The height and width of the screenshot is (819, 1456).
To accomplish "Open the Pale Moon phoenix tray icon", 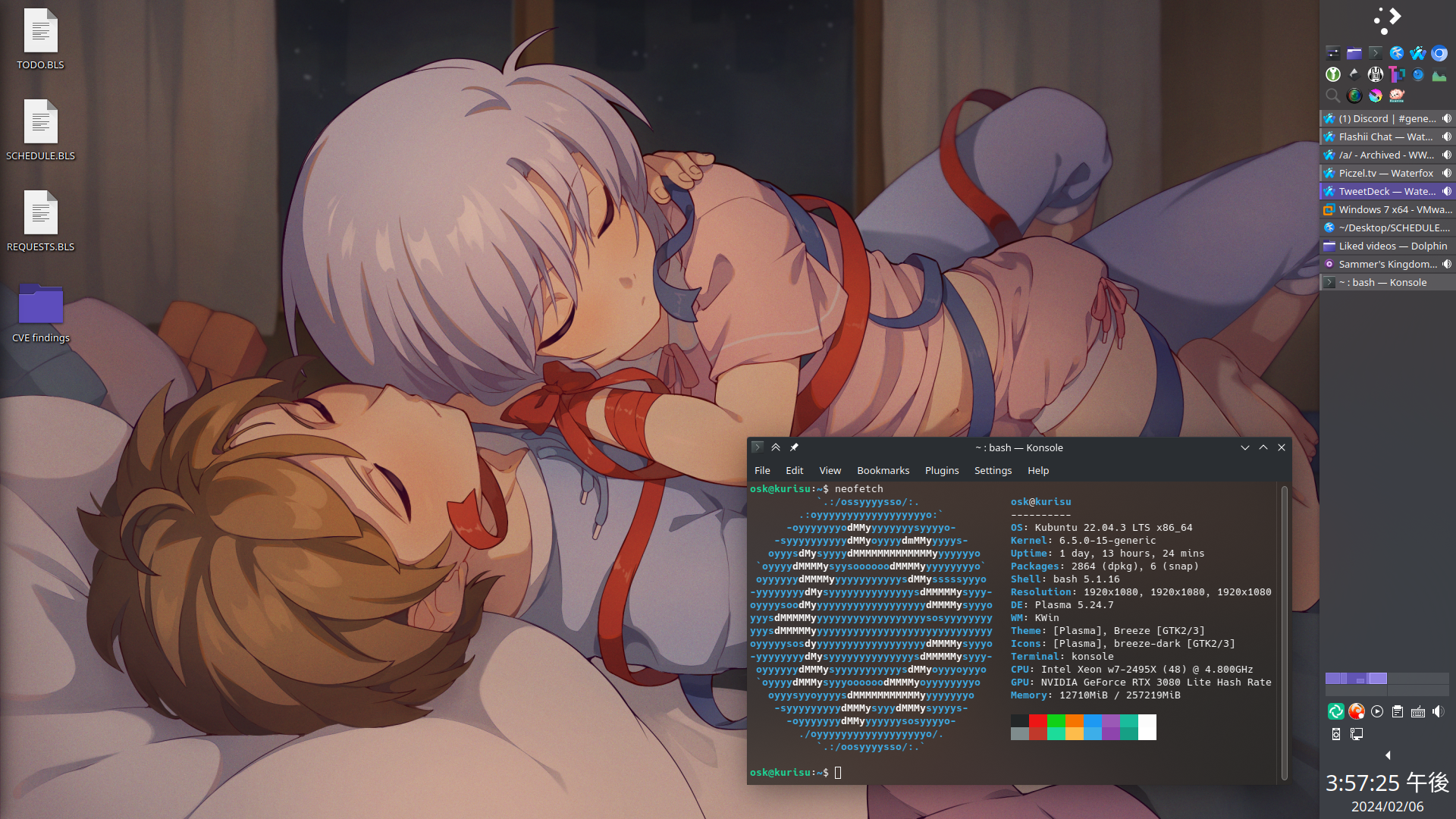I will [x=1357, y=711].
